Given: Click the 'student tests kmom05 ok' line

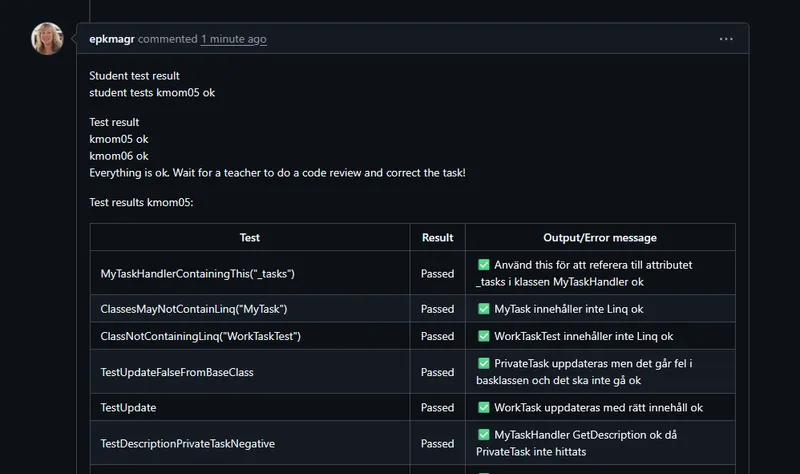Looking at the screenshot, I should point(152,92).
